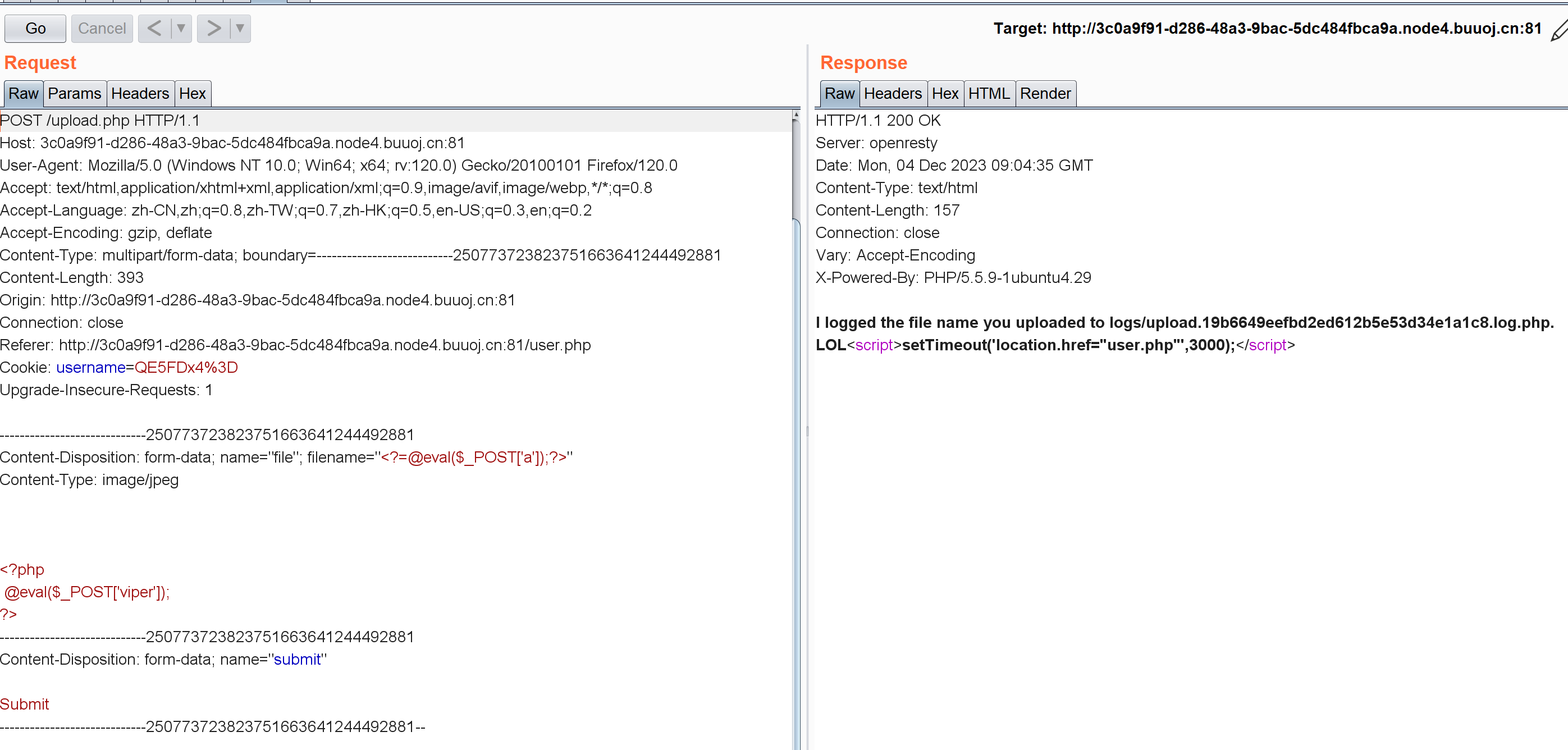Click the 'X-Powered-By: PHP/5.5.9-1ubuntu4.29' header
The height and width of the screenshot is (750, 1568).
(953, 277)
